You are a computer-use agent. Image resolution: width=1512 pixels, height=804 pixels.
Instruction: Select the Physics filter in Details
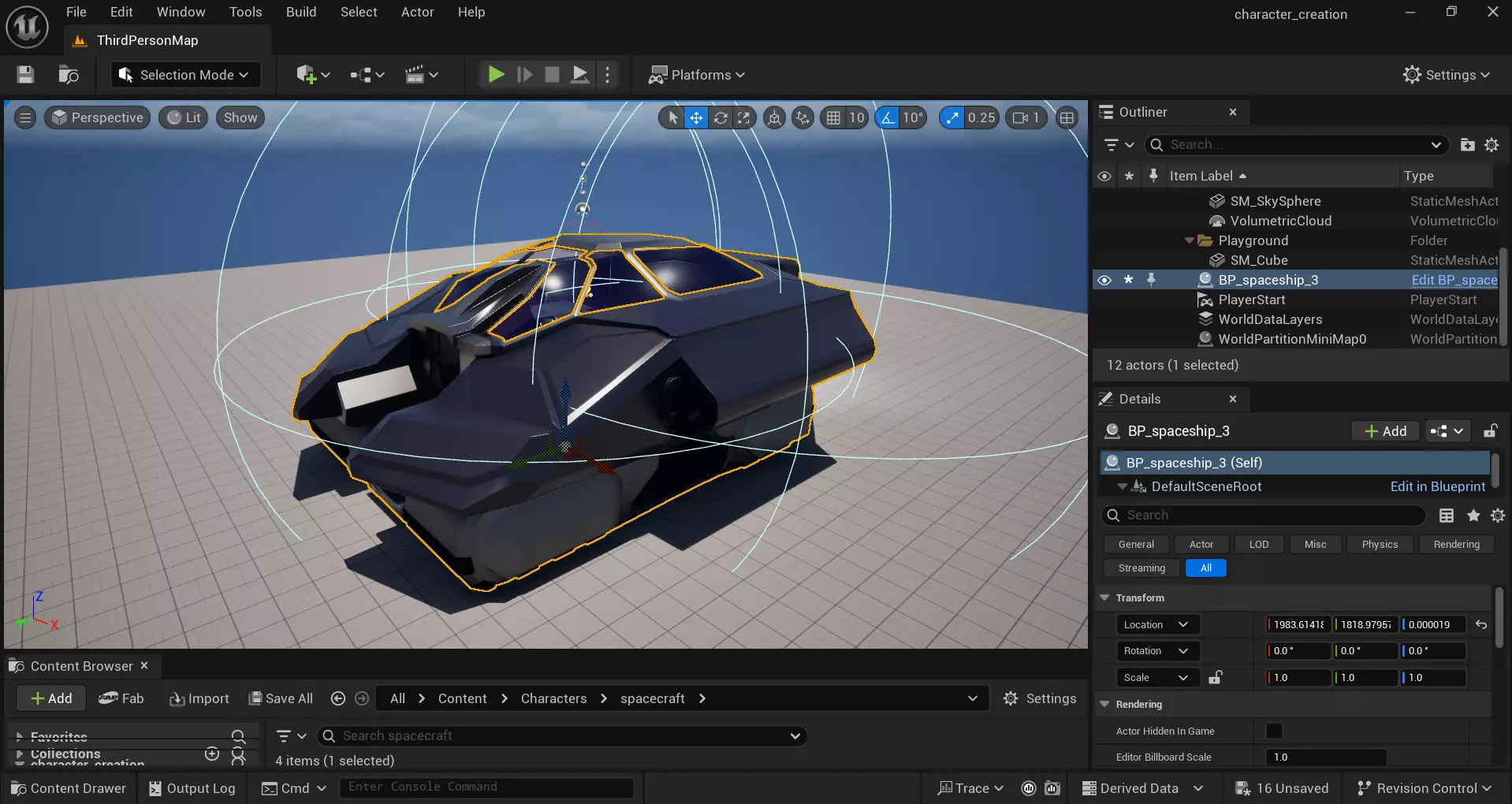(1380, 545)
